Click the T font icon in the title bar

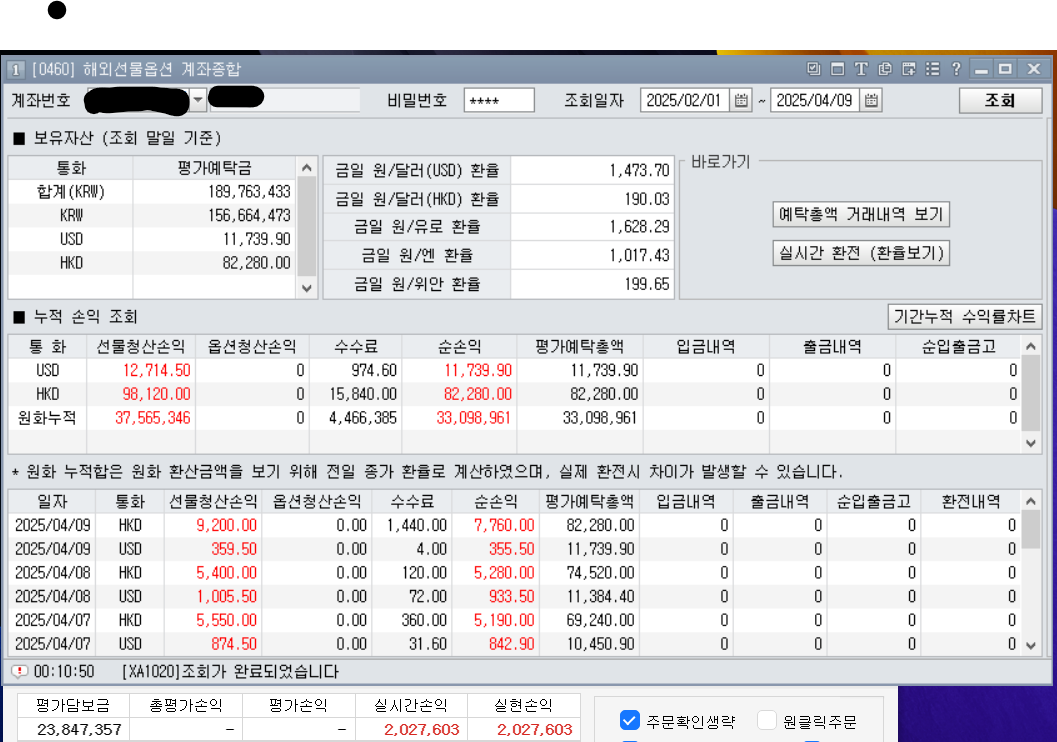click(861, 69)
